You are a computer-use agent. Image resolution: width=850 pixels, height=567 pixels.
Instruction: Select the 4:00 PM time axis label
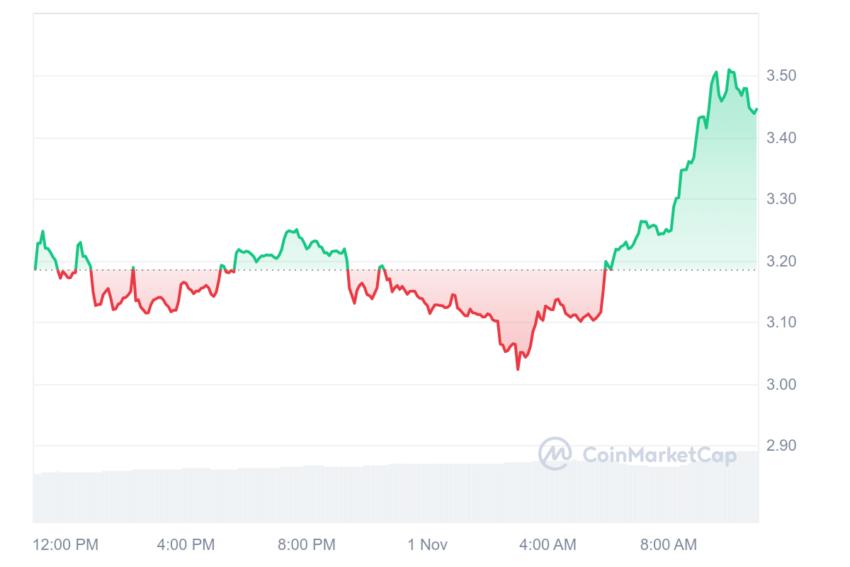point(186,545)
